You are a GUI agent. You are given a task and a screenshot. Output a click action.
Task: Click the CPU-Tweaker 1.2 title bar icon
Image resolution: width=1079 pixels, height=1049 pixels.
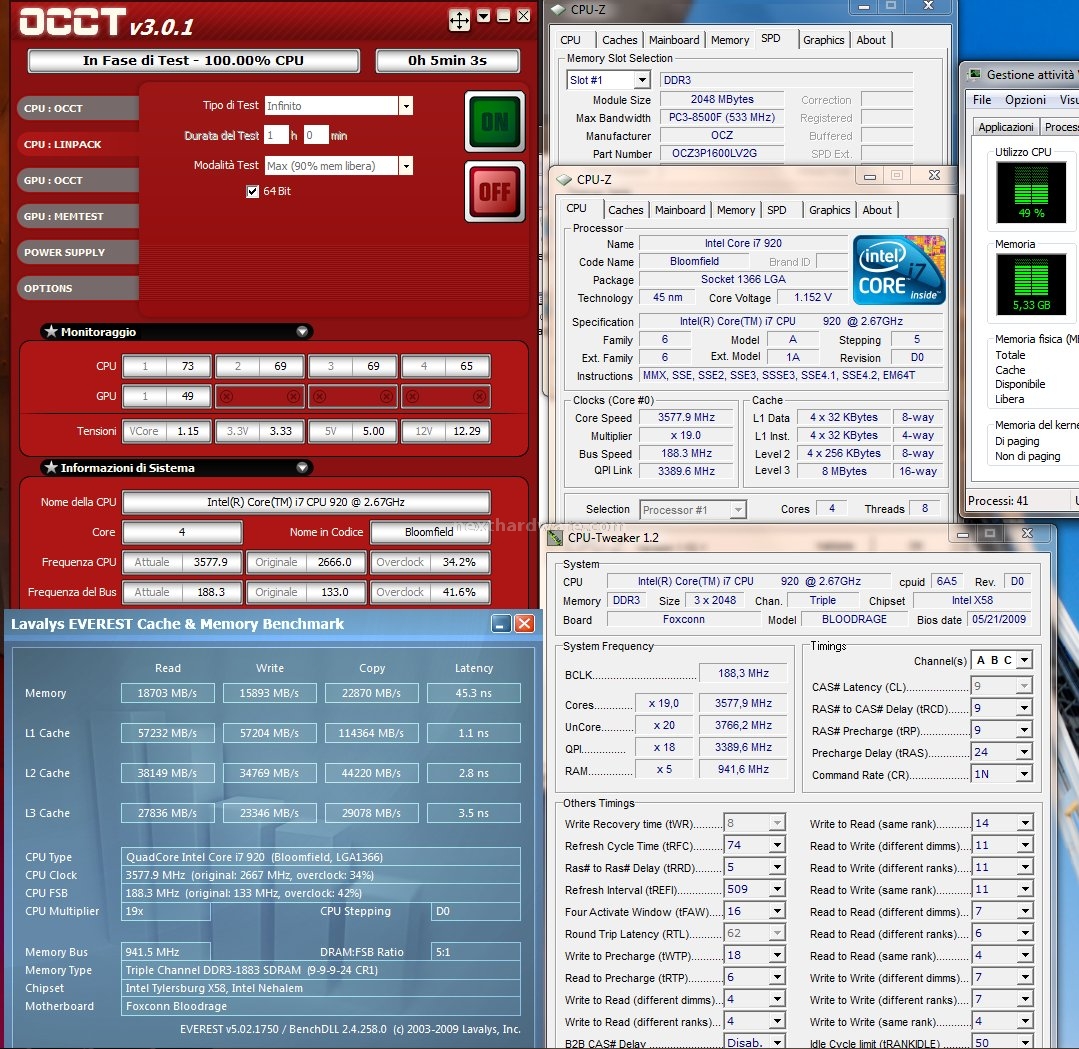click(555, 538)
